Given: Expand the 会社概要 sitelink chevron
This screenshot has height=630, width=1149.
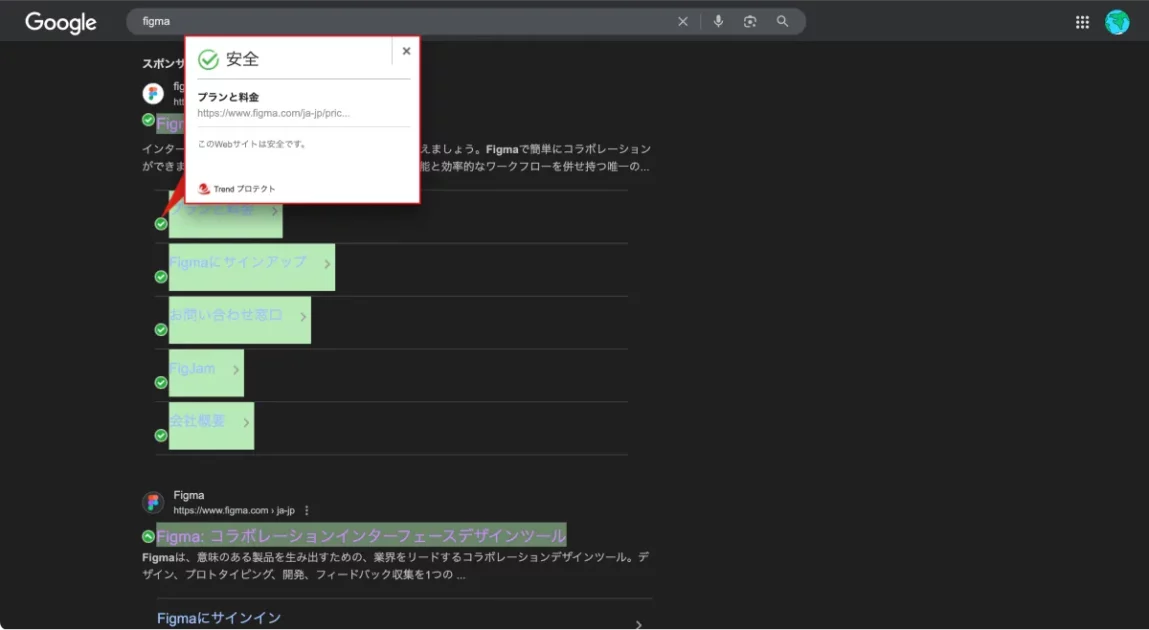Looking at the screenshot, I should 246,423.
